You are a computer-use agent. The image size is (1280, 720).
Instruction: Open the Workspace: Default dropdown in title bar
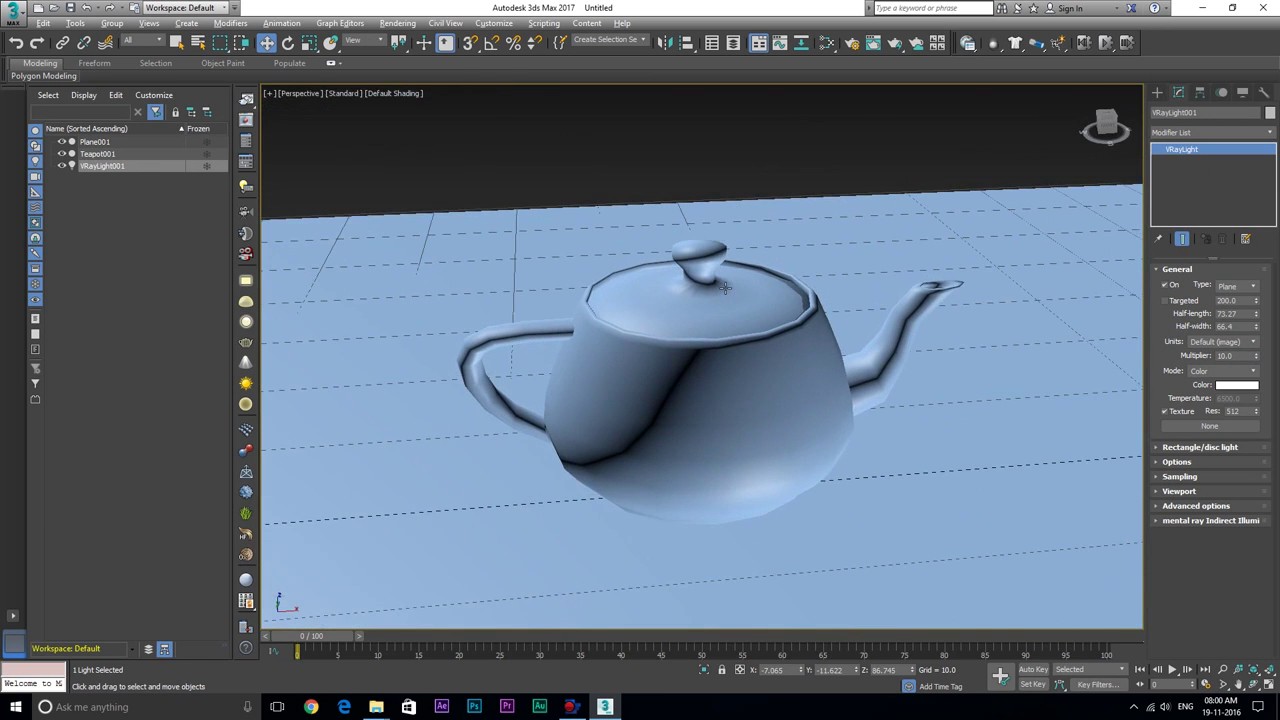click(x=186, y=8)
